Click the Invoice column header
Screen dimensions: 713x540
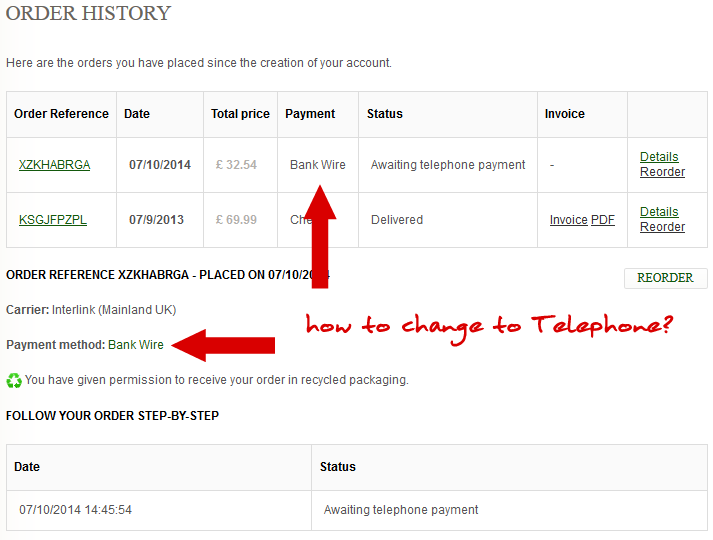(x=564, y=114)
